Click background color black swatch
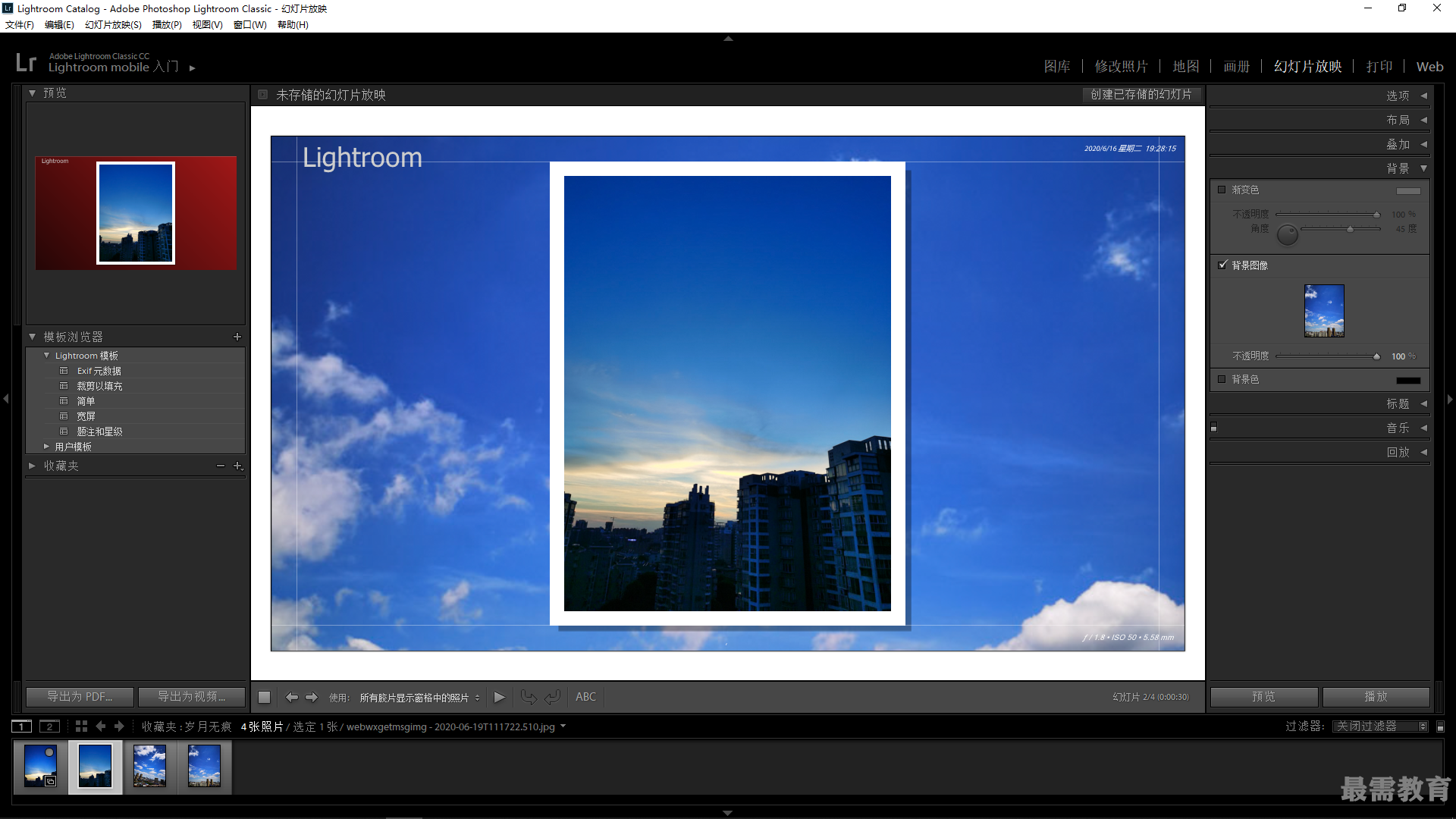The width and height of the screenshot is (1456, 819). [1408, 380]
